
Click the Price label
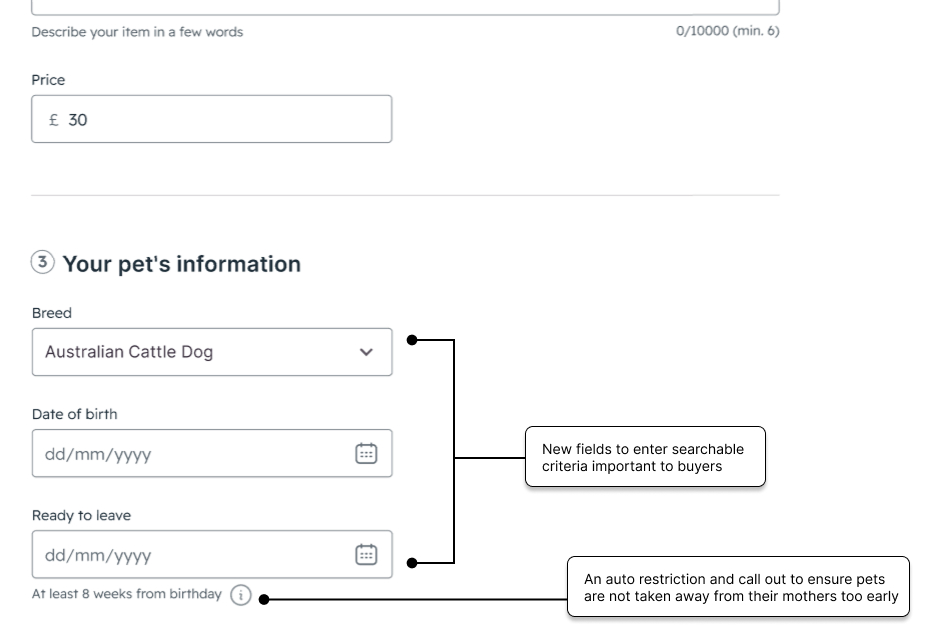tap(48, 80)
